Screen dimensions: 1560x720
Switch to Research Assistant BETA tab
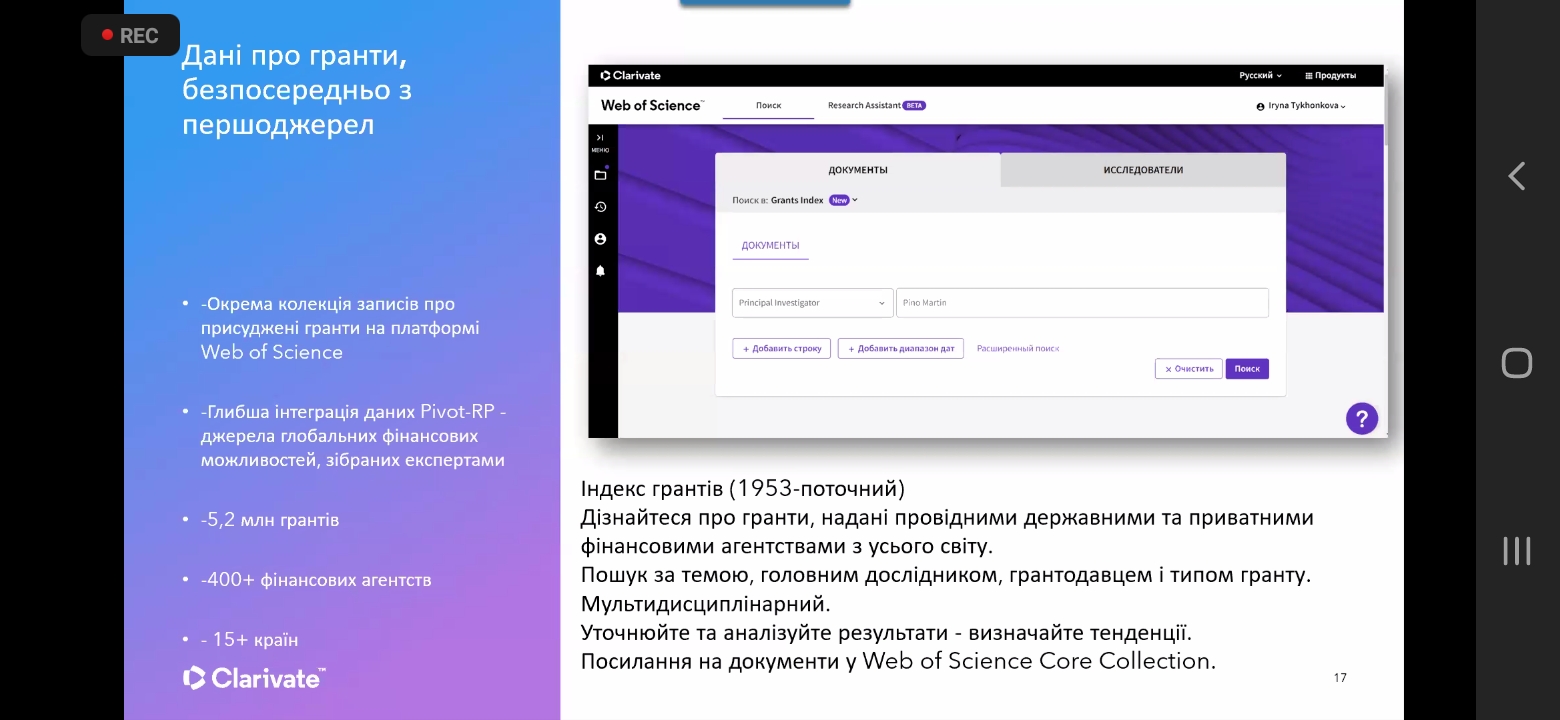pos(876,105)
